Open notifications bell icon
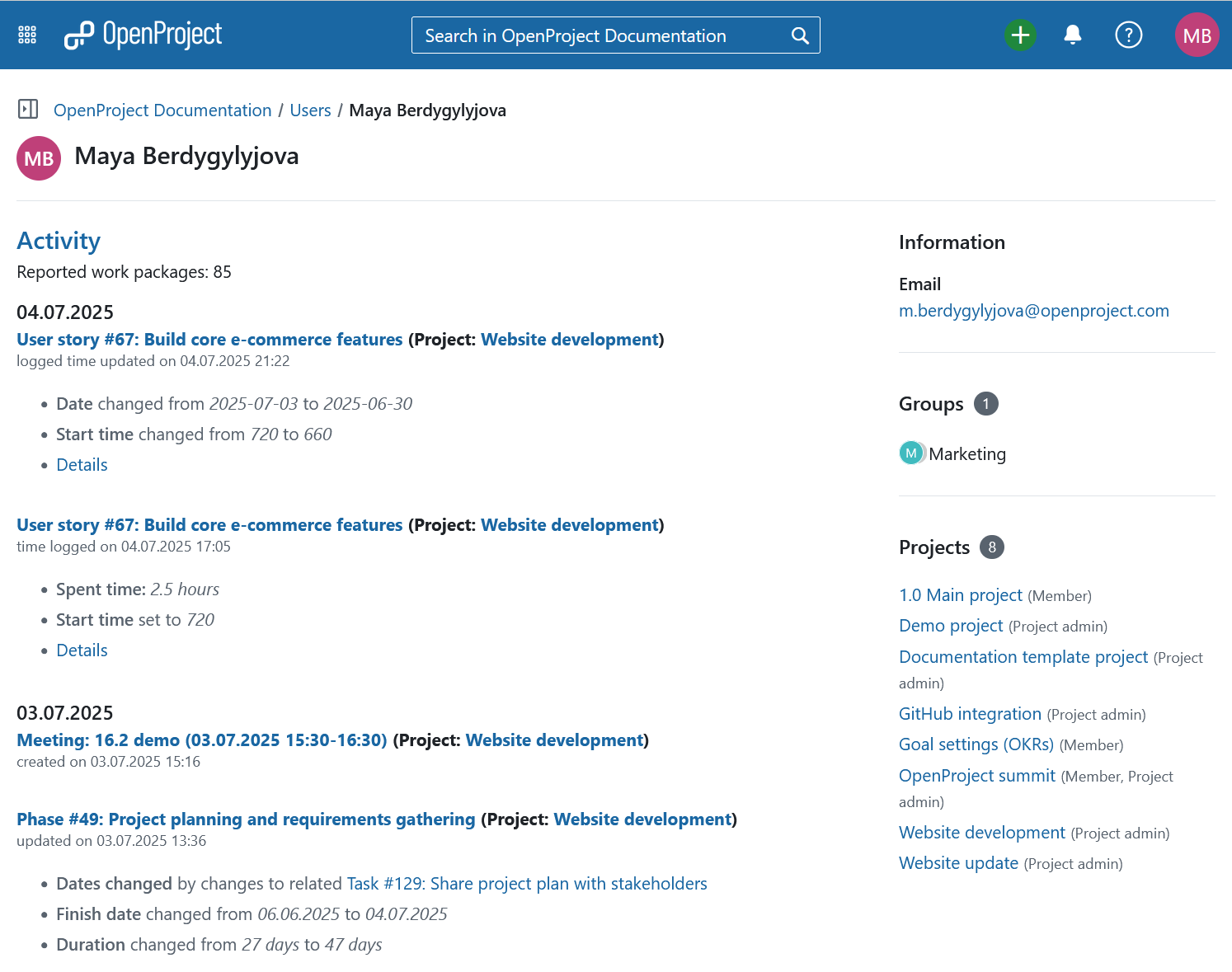The width and height of the screenshot is (1232, 972). click(x=1073, y=35)
